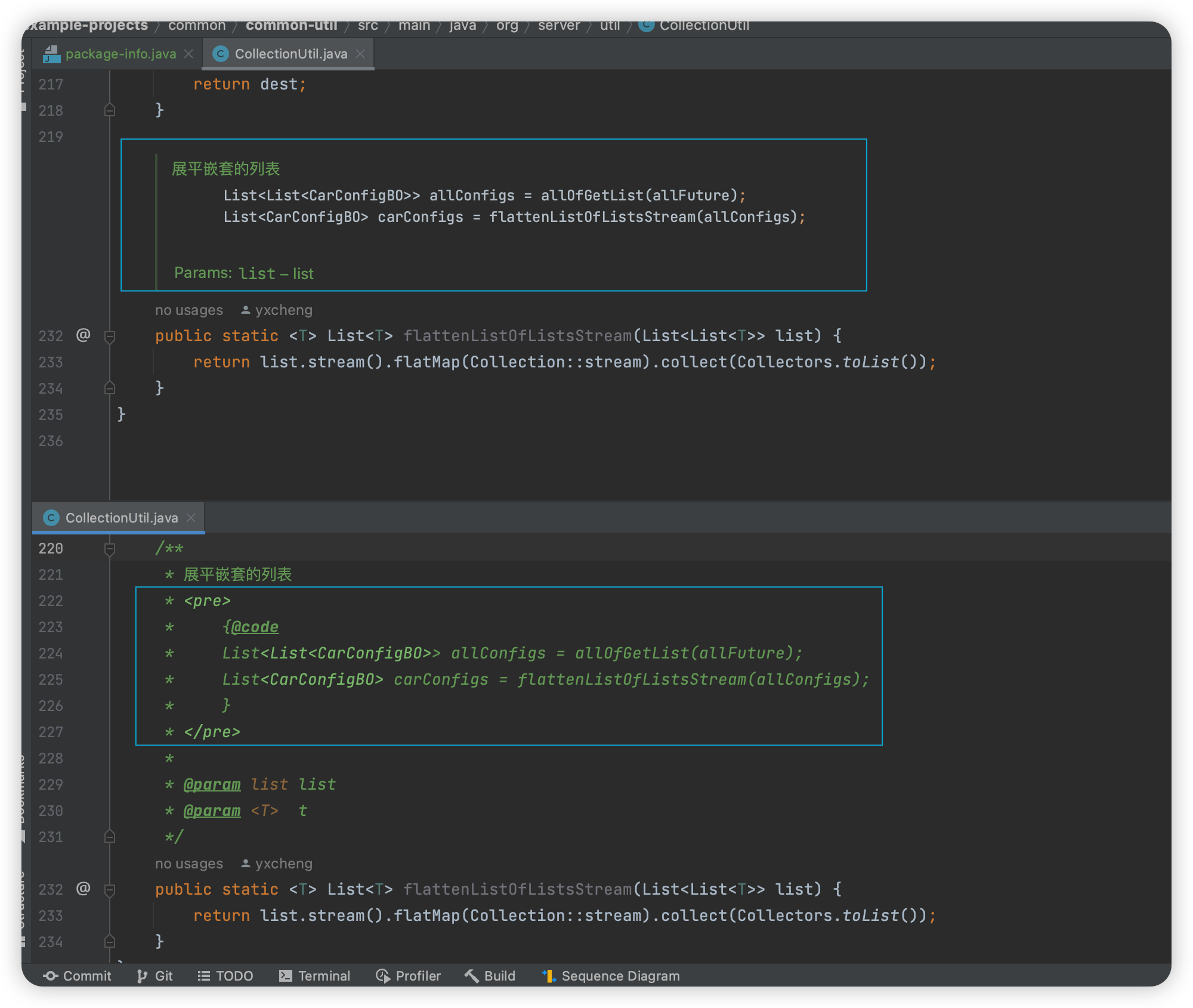
Task: Open the Profiler tool window
Action: (x=409, y=976)
